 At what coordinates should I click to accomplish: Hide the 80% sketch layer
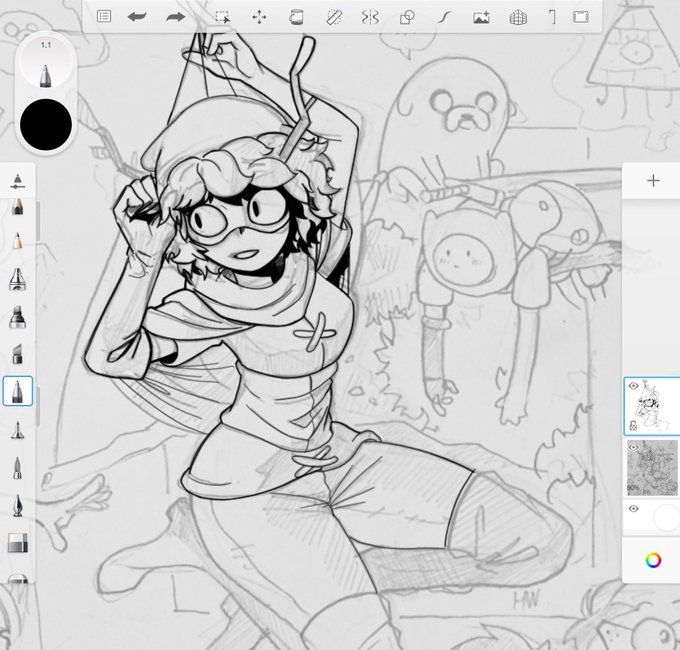point(633,447)
